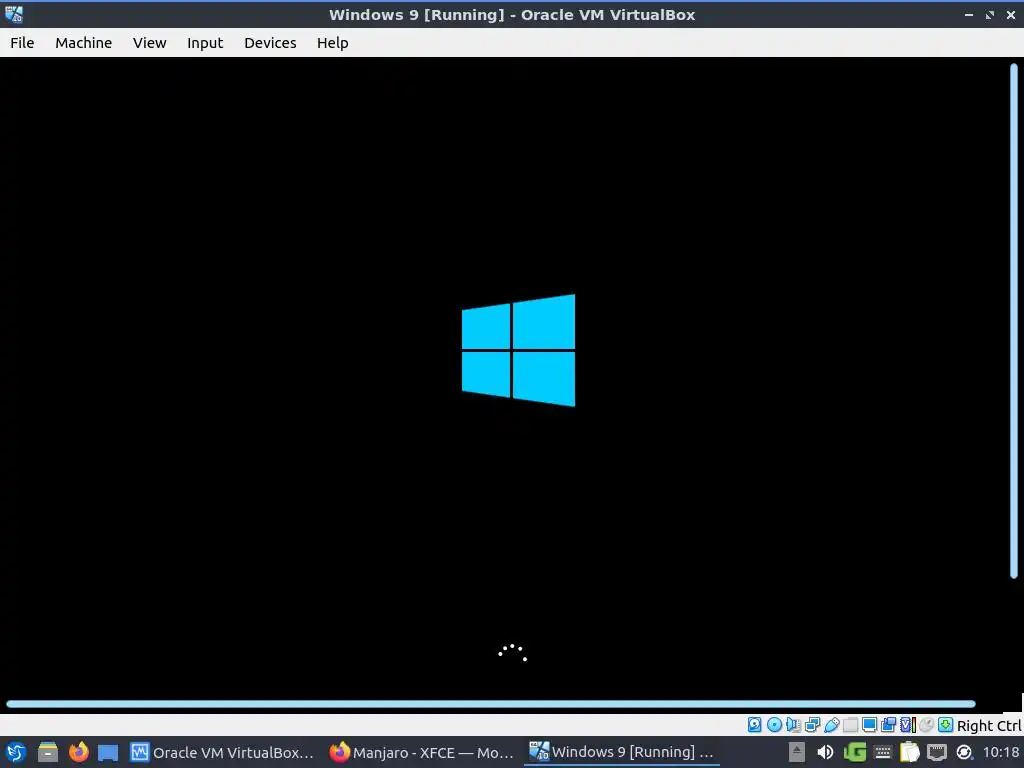Click the green G tray icon
This screenshot has width=1024, height=768.
pyautogui.click(x=855, y=752)
